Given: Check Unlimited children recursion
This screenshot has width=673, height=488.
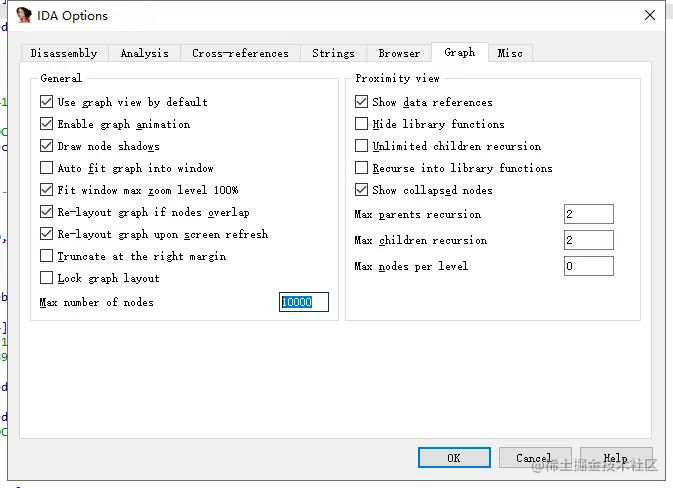Looking at the screenshot, I should click(361, 145).
